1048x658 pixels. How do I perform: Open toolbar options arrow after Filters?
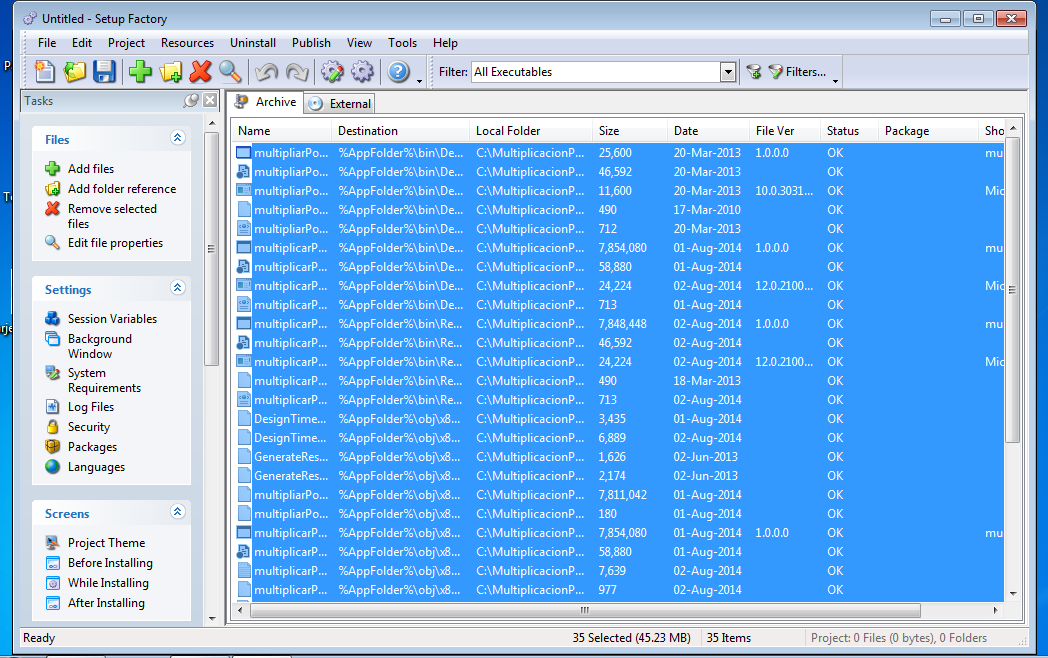pyautogui.click(x=835, y=80)
